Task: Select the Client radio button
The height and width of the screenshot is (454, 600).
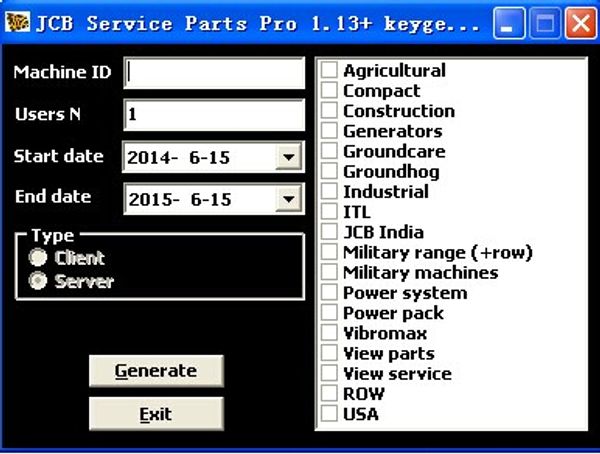Action: click(38, 257)
